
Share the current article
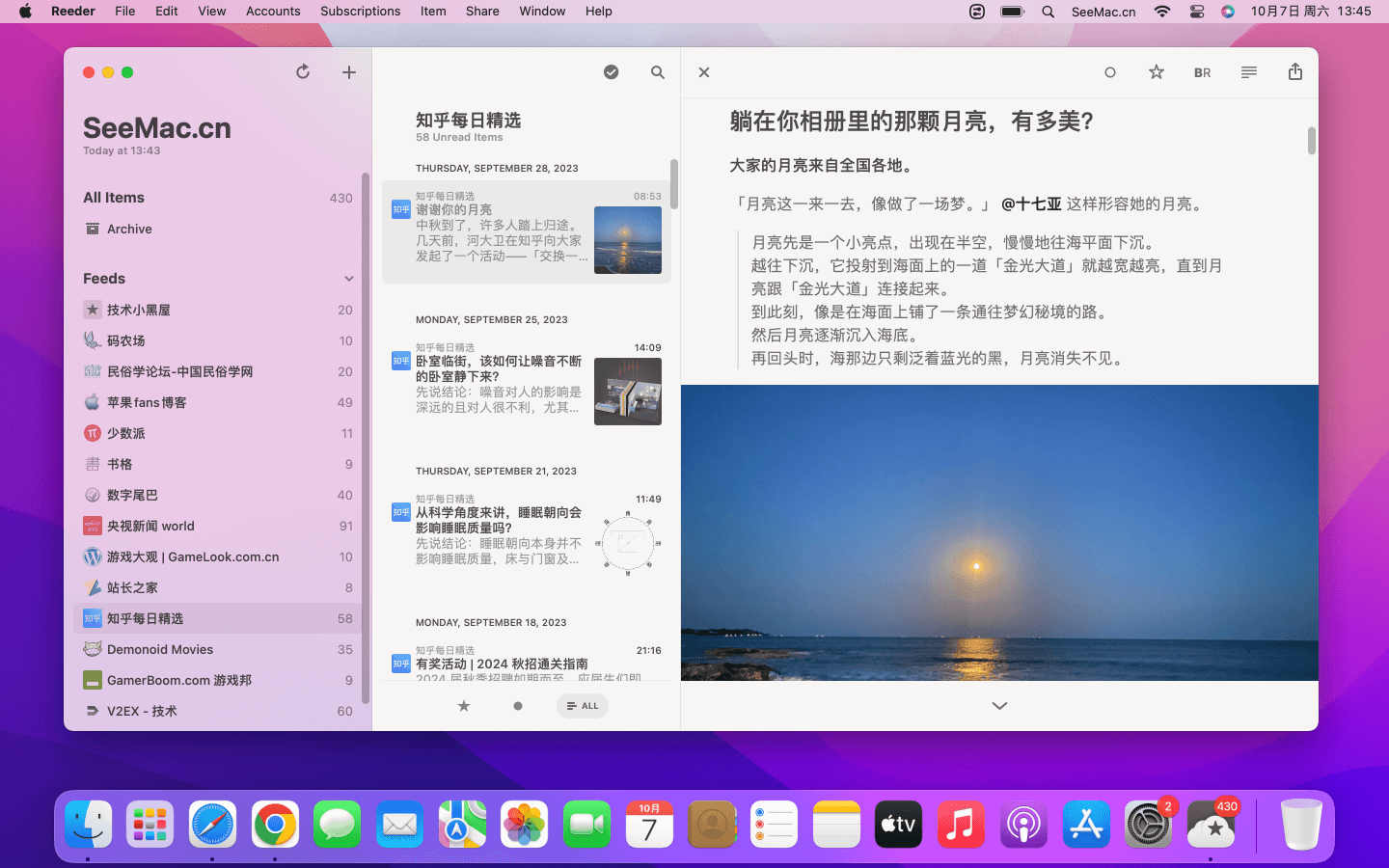coord(1295,72)
